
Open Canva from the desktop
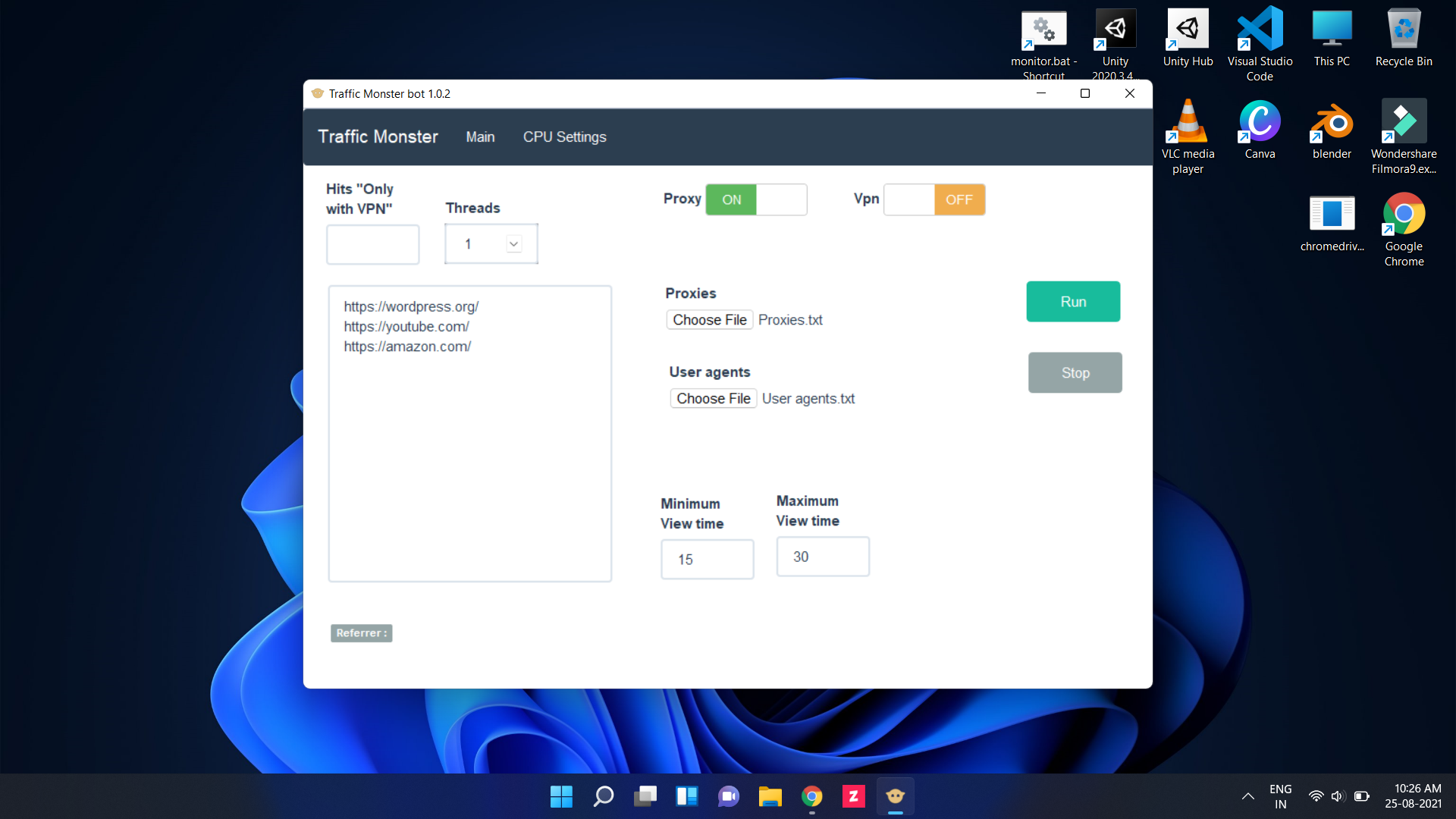1259,121
